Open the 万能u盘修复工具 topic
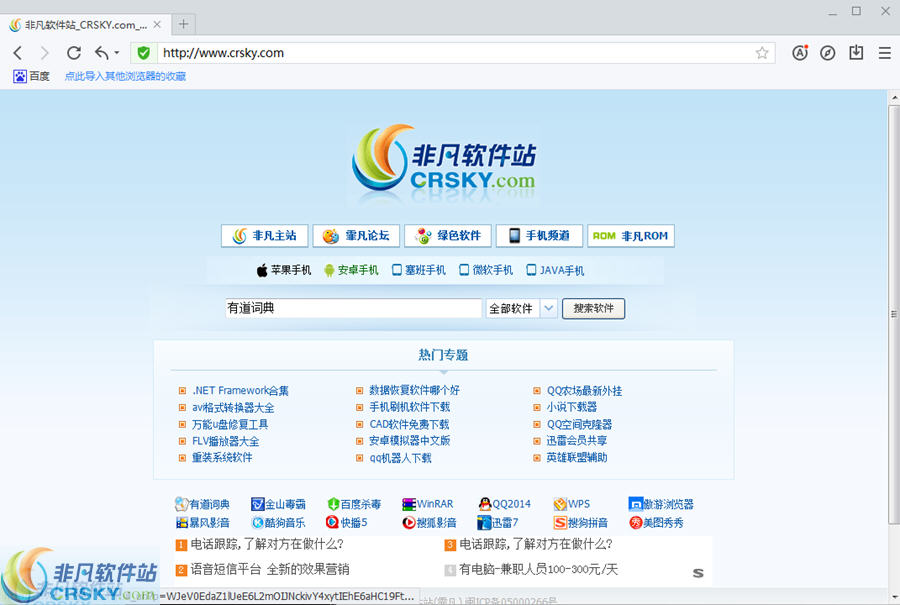900x605 pixels. click(x=230, y=424)
